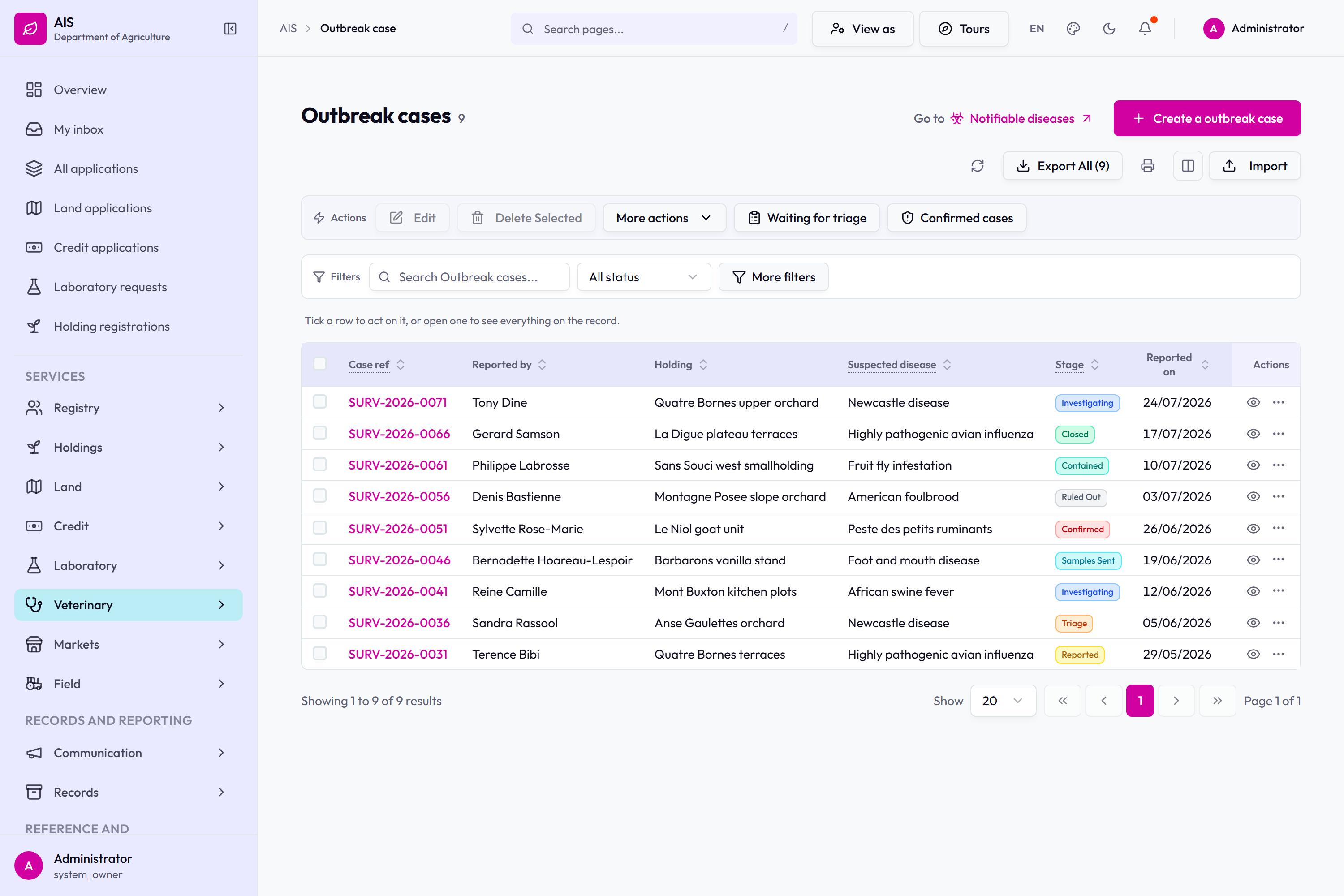Follow the Notifiable diseases link
The height and width of the screenshot is (896, 1344).
(1021, 118)
